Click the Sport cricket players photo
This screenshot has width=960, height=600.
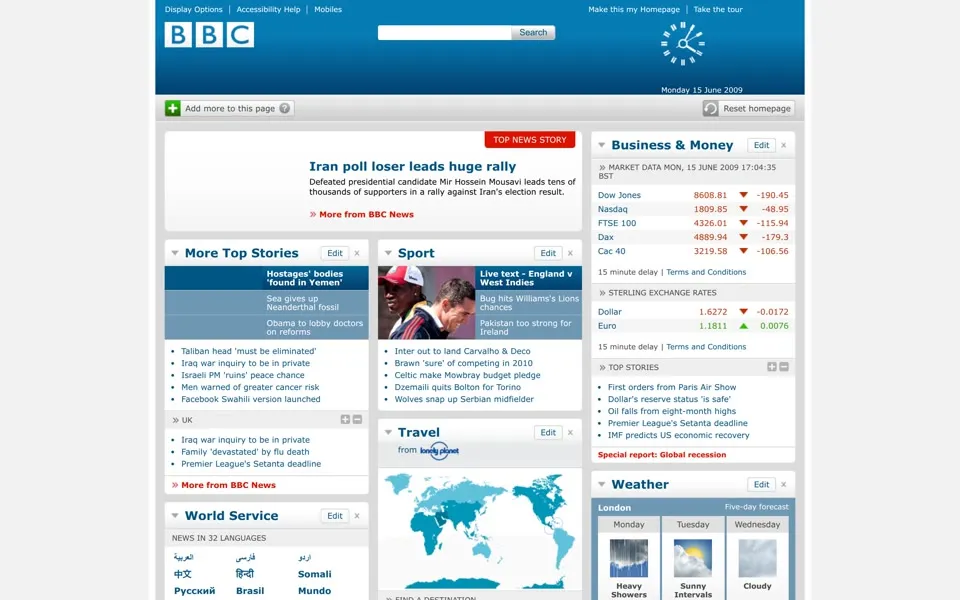tap(427, 302)
